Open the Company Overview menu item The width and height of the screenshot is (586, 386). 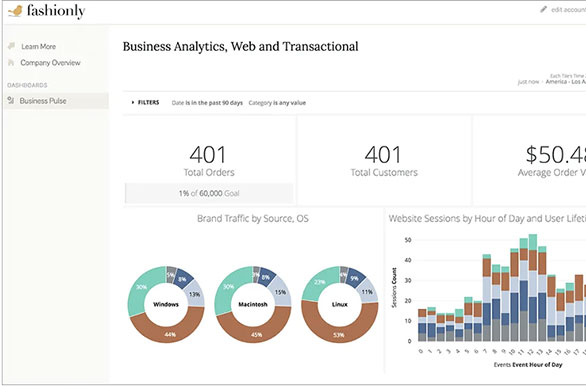50,63
